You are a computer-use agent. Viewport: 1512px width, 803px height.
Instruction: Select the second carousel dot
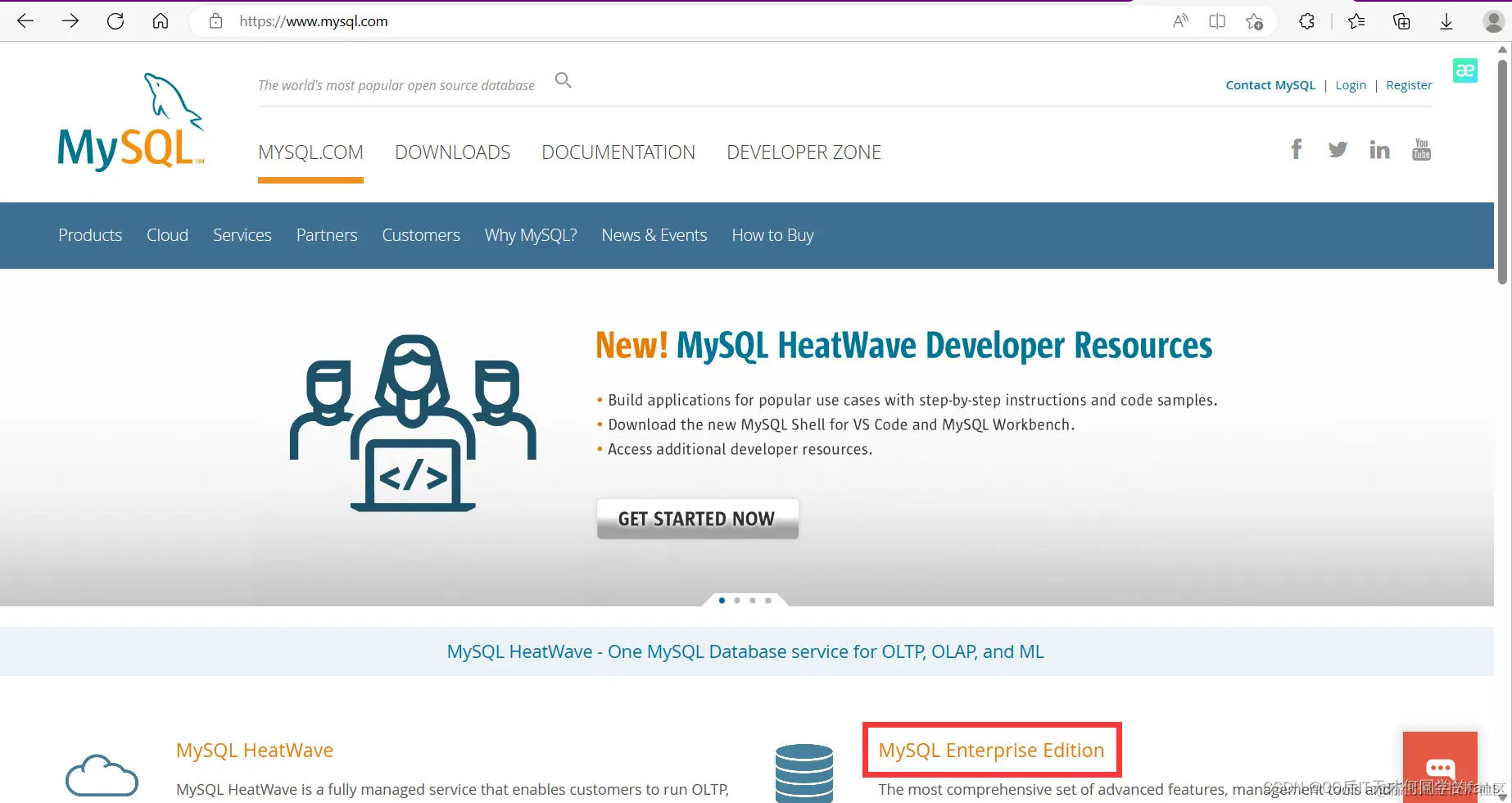[x=737, y=601]
